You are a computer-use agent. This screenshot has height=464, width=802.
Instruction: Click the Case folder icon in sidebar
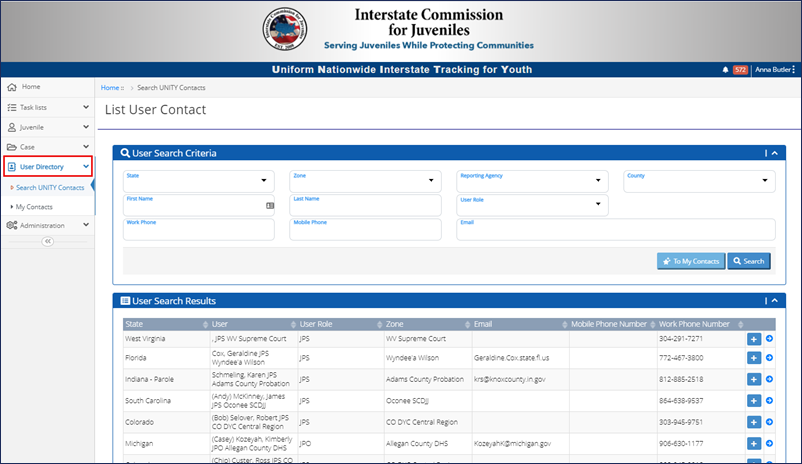[12, 147]
